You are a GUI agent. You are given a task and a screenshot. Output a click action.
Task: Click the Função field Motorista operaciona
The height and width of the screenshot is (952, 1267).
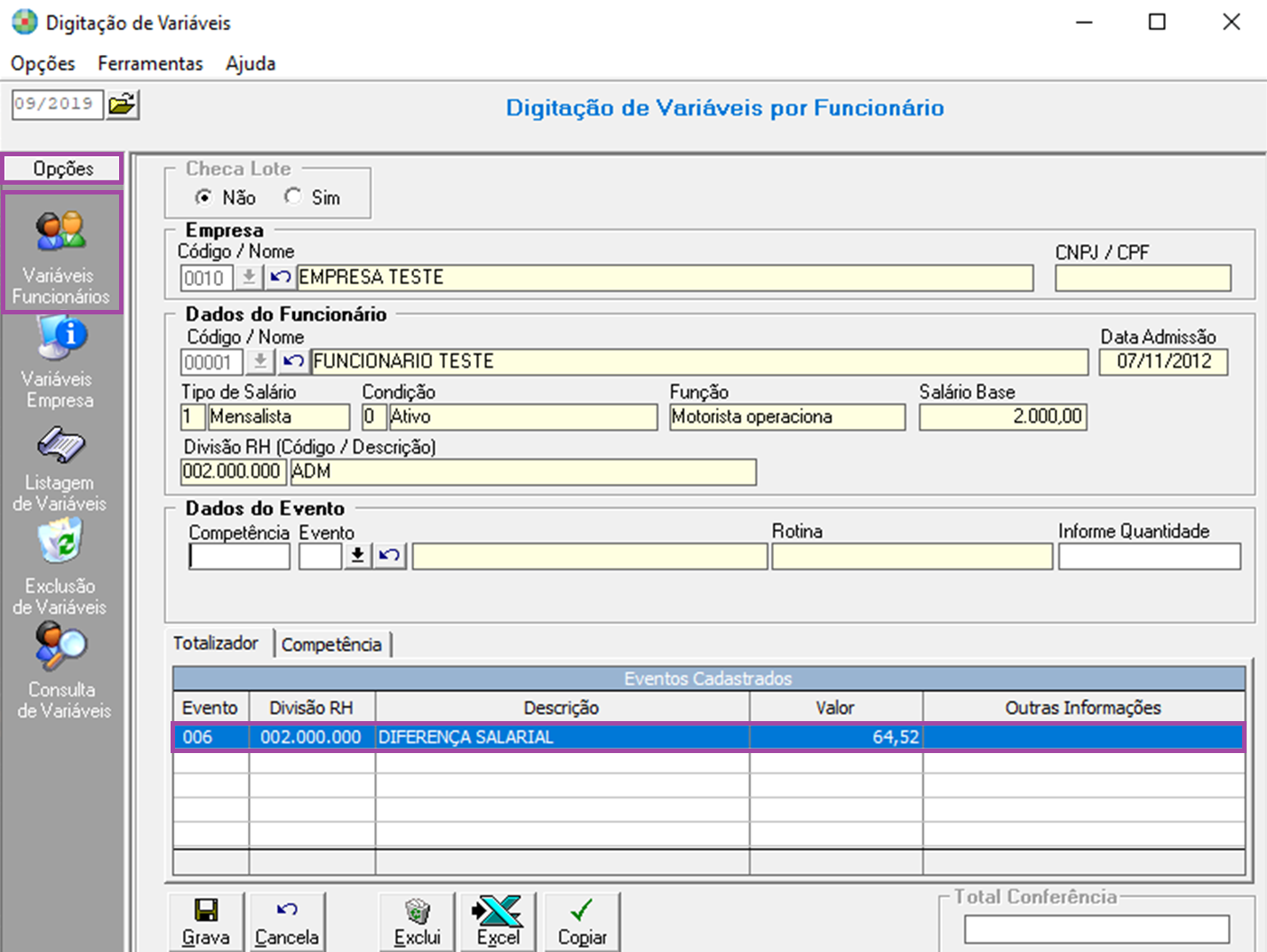coord(787,416)
